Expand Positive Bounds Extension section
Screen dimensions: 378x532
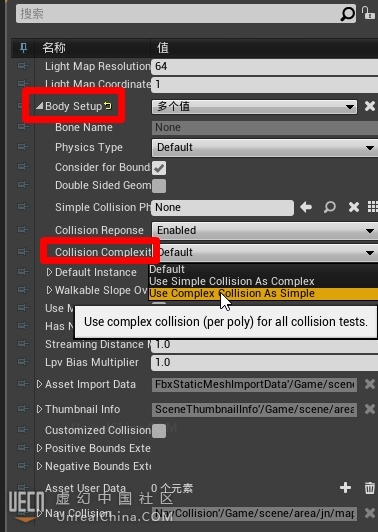(39, 448)
